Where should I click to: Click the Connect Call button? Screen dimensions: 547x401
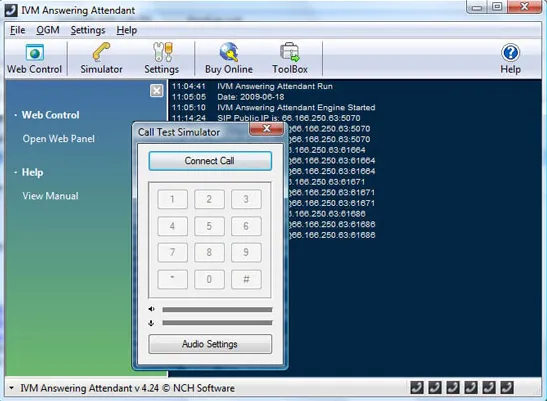pyautogui.click(x=210, y=161)
